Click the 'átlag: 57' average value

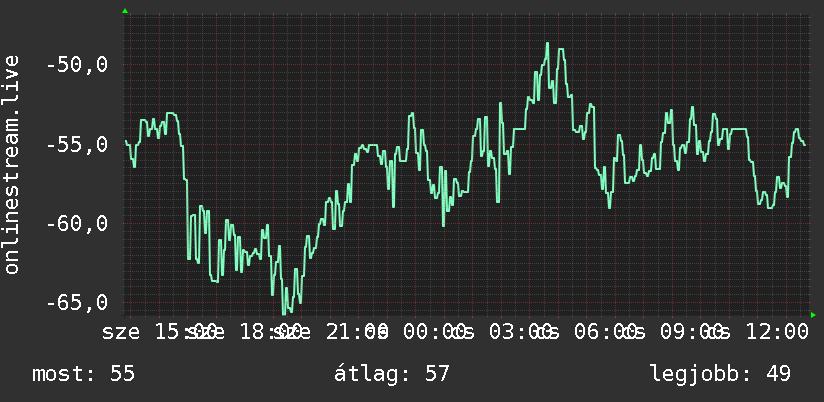coord(392,374)
